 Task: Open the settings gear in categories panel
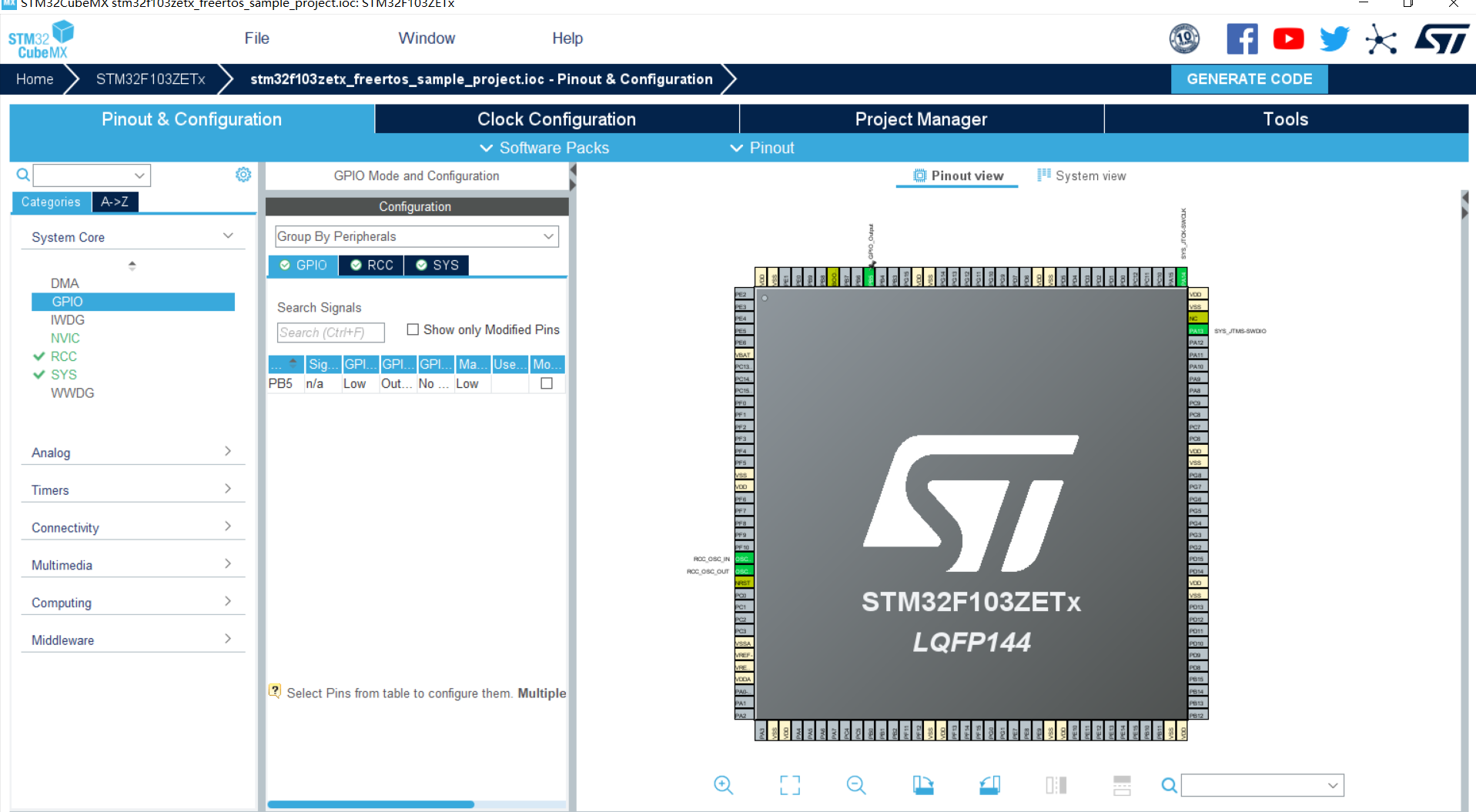[243, 175]
